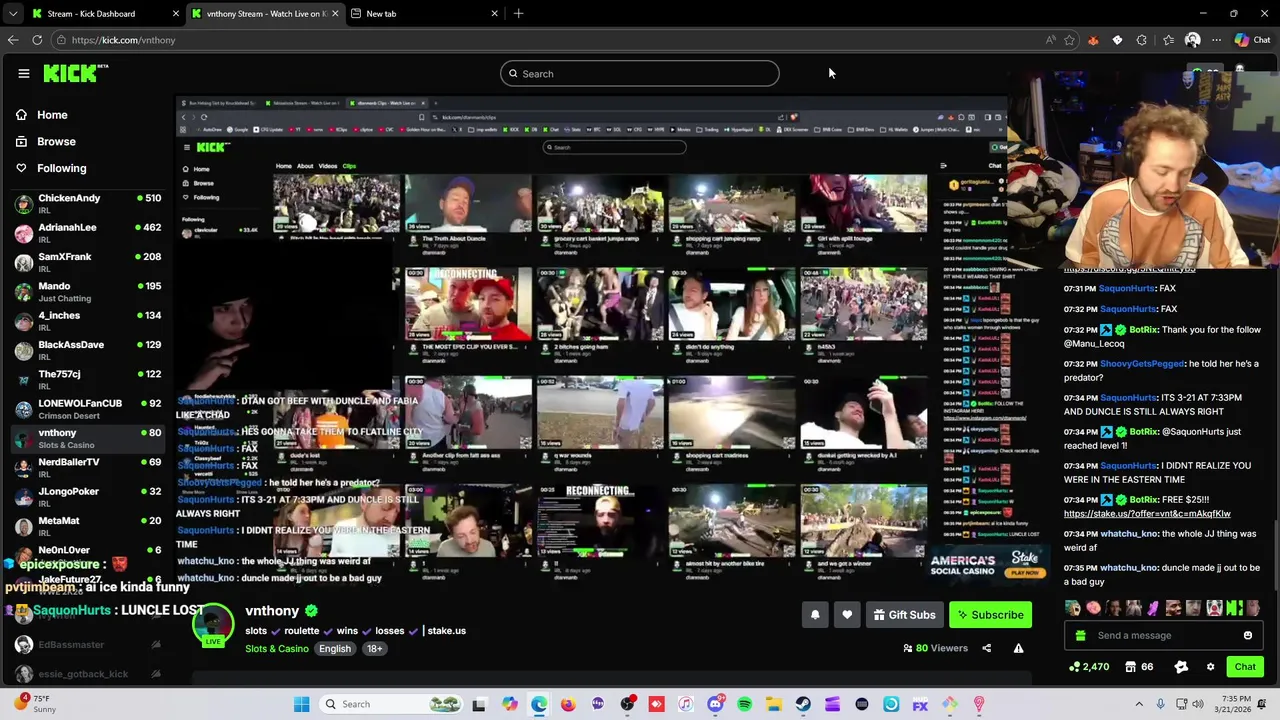1280x720 pixels.
Task: Report stream with warning triangle icon
Action: point(1018,648)
